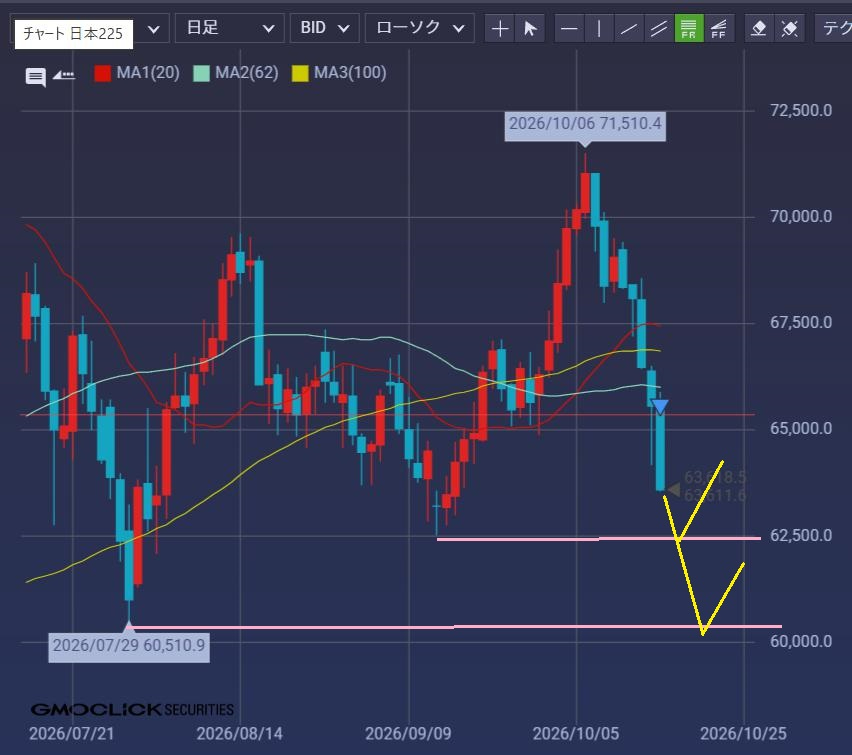This screenshot has width=852, height=755.
Task: Click the 70,000.0 price axis label
Action: click(x=801, y=217)
